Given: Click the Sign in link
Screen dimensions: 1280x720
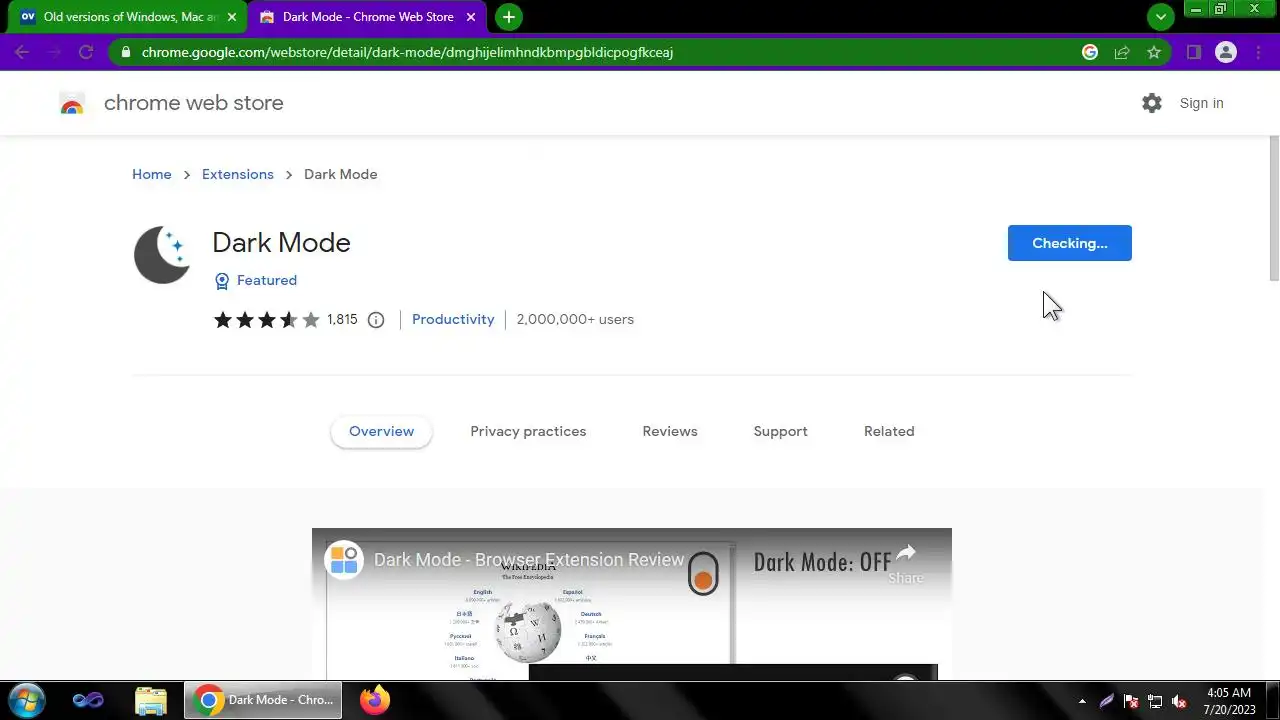Looking at the screenshot, I should pos(1201,103).
